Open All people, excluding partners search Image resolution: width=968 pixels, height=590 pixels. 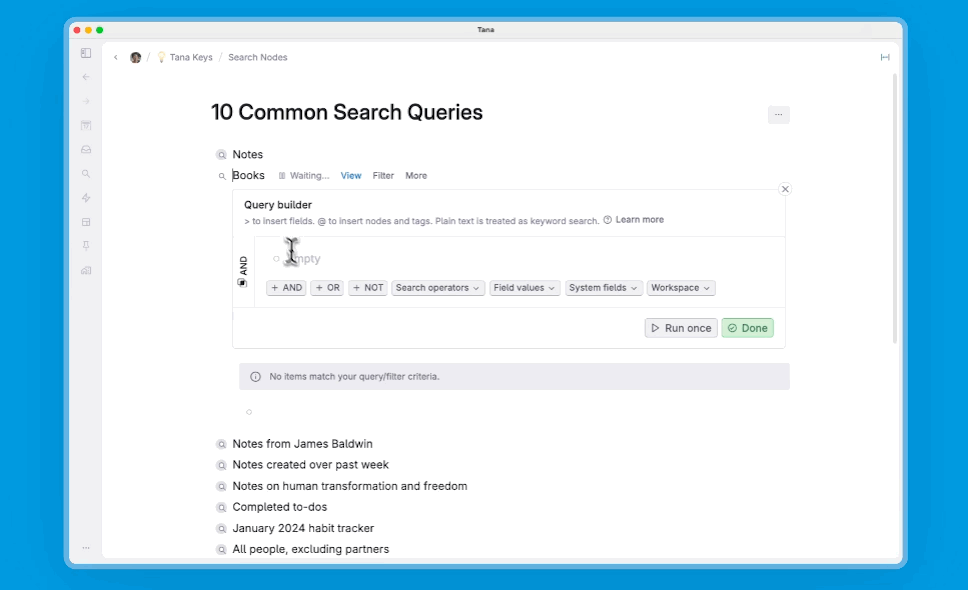click(311, 549)
